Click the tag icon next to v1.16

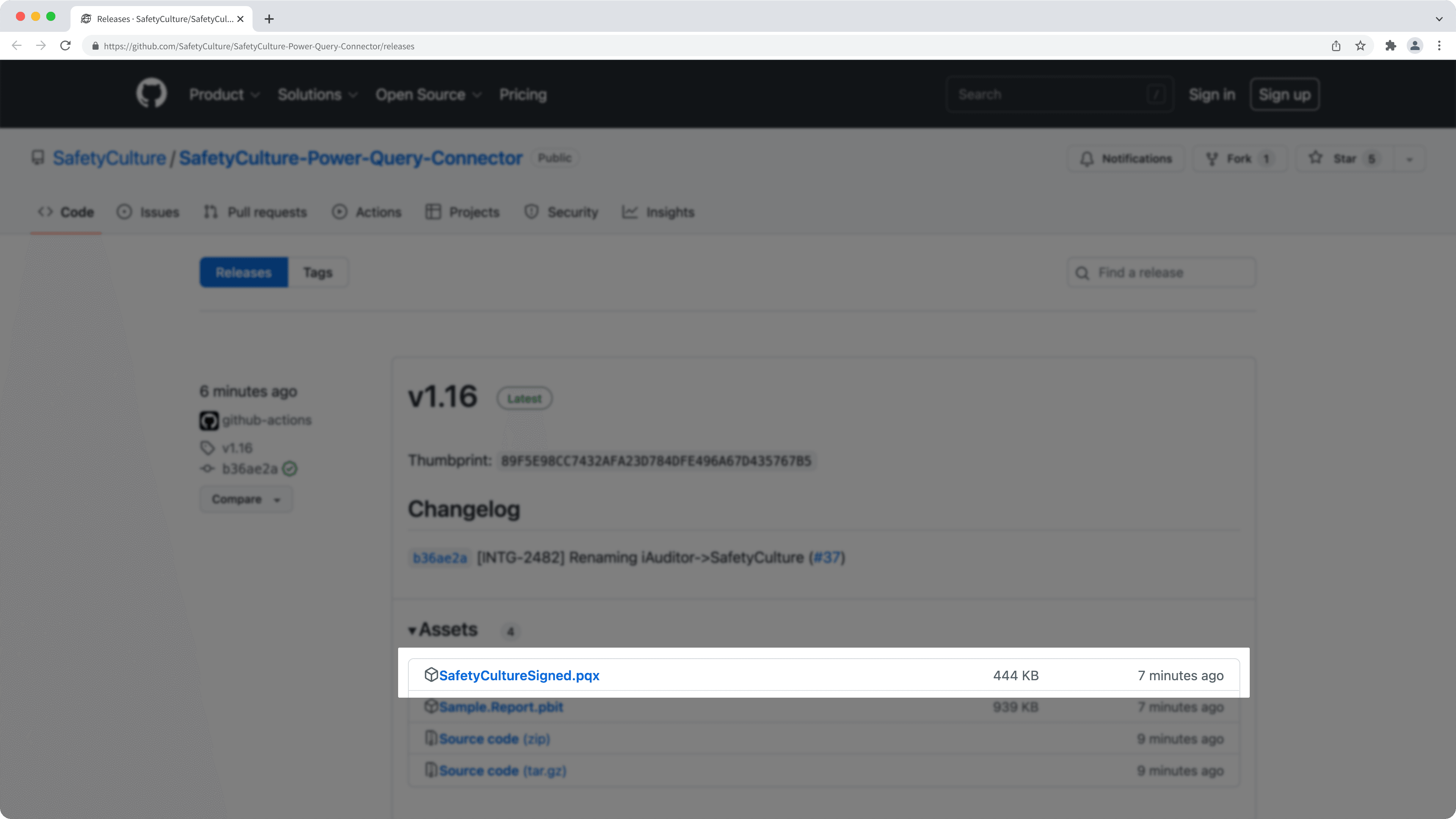207,448
